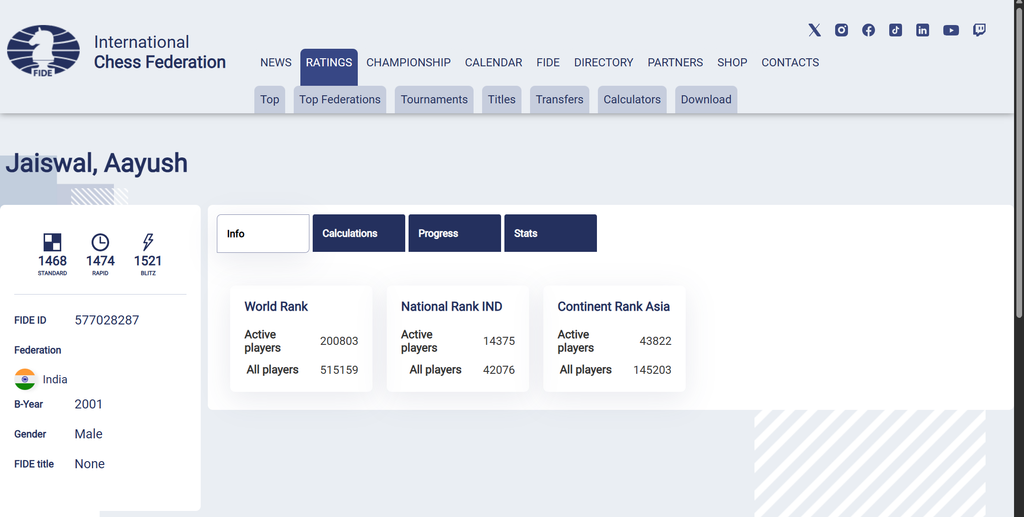Click the standard rating chessboard icon
Image resolution: width=1024 pixels, height=517 pixels.
[52, 242]
